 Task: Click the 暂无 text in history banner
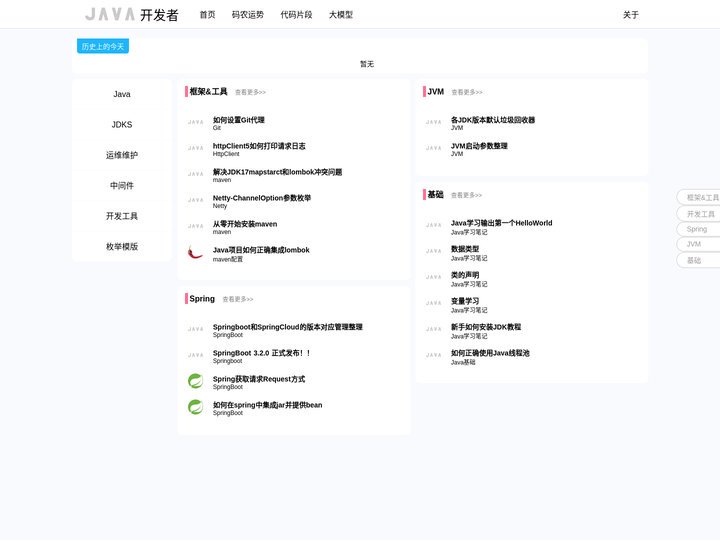pyautogui.click(x=366, y=64)
